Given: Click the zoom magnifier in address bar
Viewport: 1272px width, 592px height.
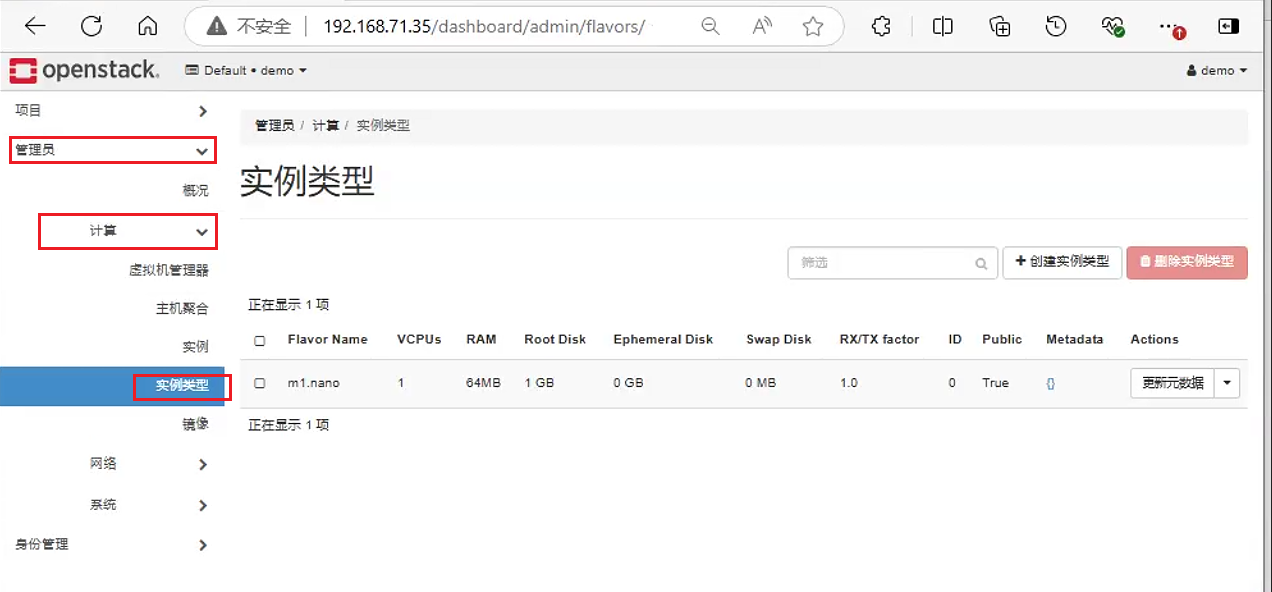Looking at the screenshot, I should tap(710, 27).
